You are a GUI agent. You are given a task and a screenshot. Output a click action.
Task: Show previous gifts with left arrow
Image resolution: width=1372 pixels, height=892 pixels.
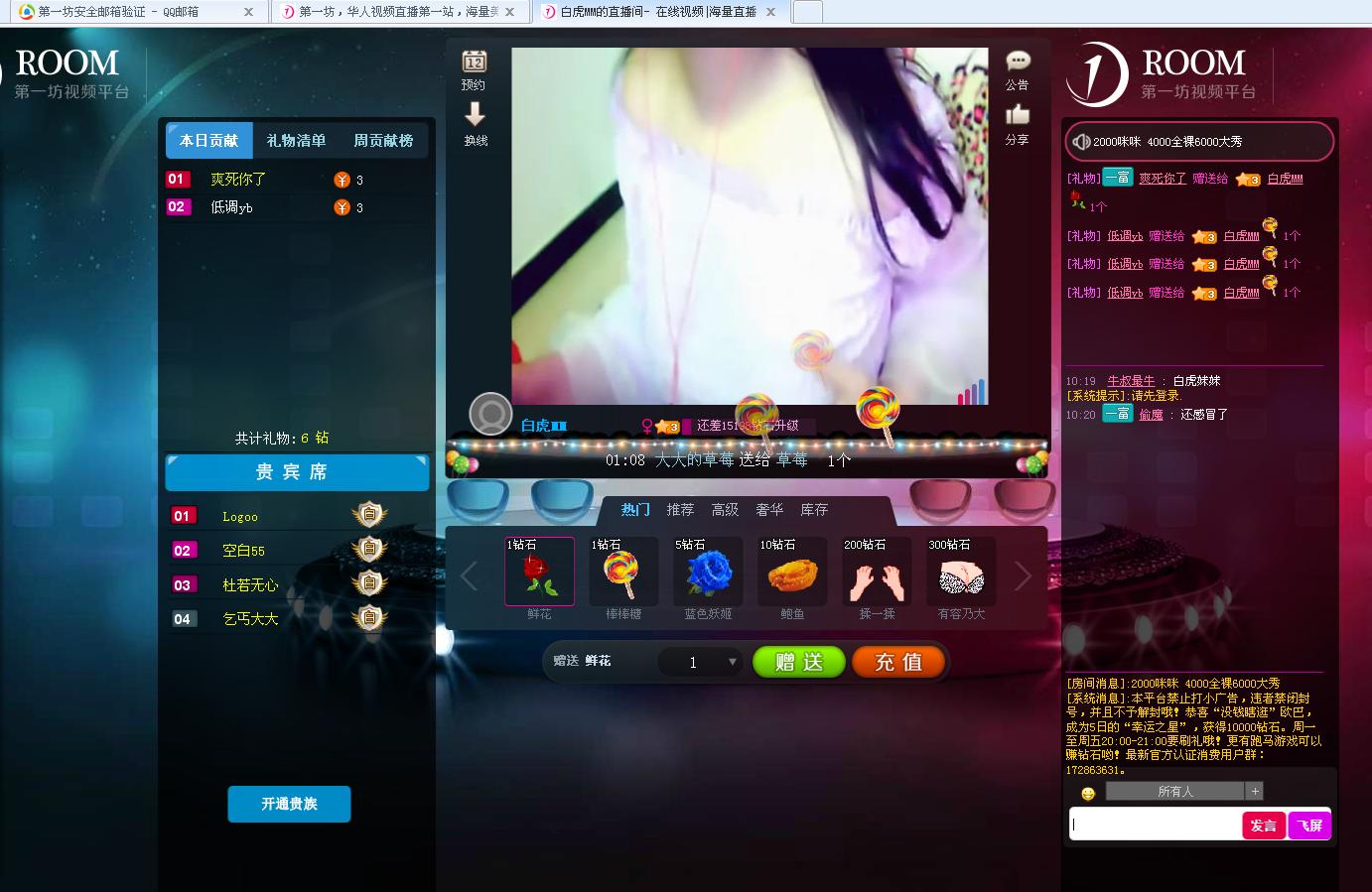(469, 575)
